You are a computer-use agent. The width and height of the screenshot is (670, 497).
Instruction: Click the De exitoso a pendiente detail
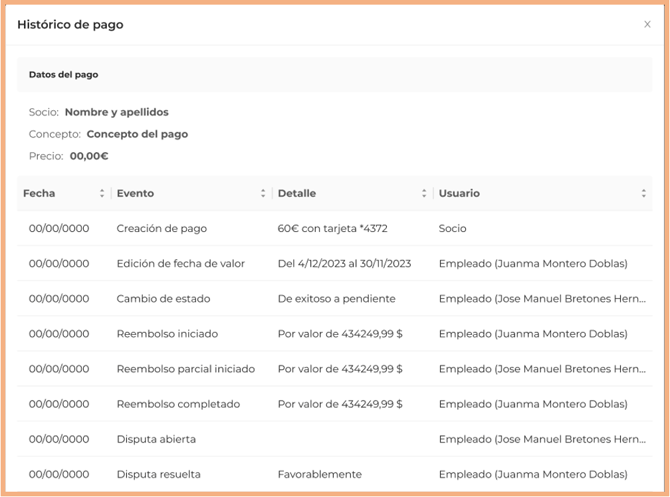[336, 299]
